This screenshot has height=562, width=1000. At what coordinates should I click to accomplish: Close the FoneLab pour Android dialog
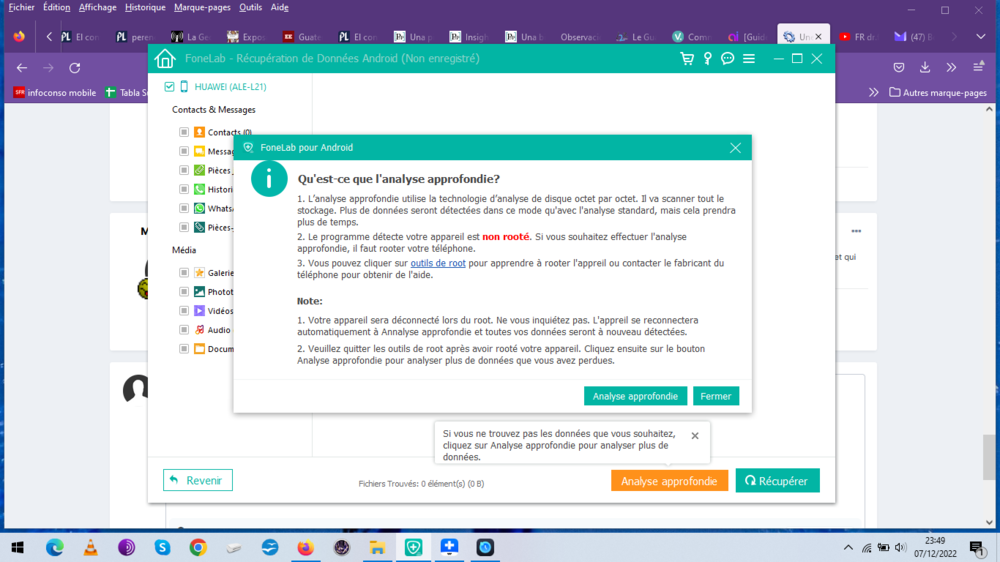tap(735, 148)
